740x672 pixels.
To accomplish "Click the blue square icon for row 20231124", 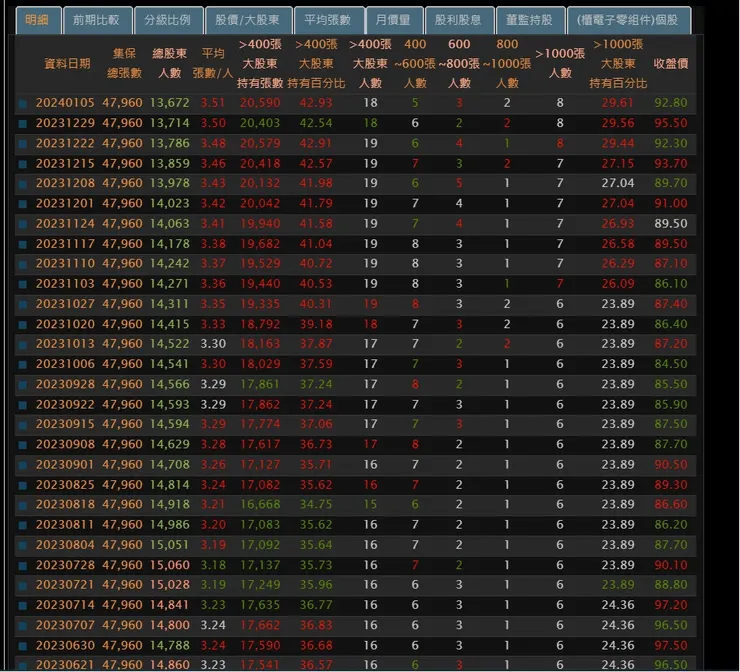I will 22,224.
